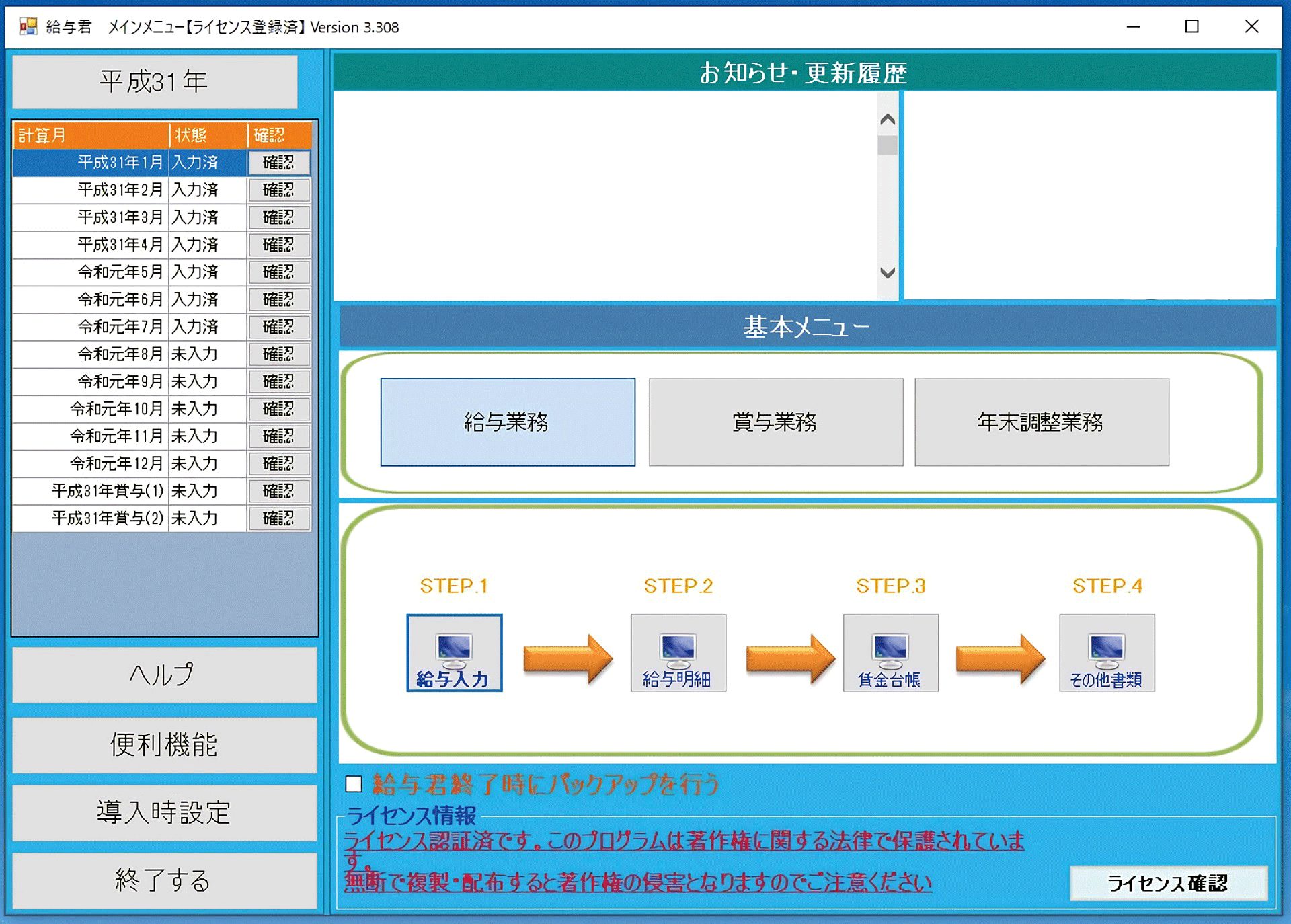Click 確認 for 令和元年12月
The width and height of the screenshot is (1291, 924).
coord(278,463)
